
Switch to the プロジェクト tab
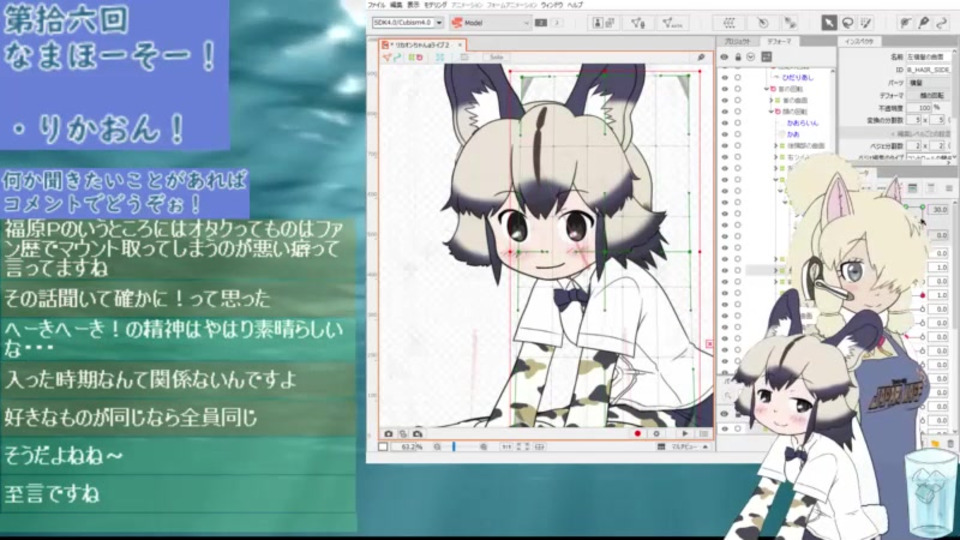tap(738, 41)
